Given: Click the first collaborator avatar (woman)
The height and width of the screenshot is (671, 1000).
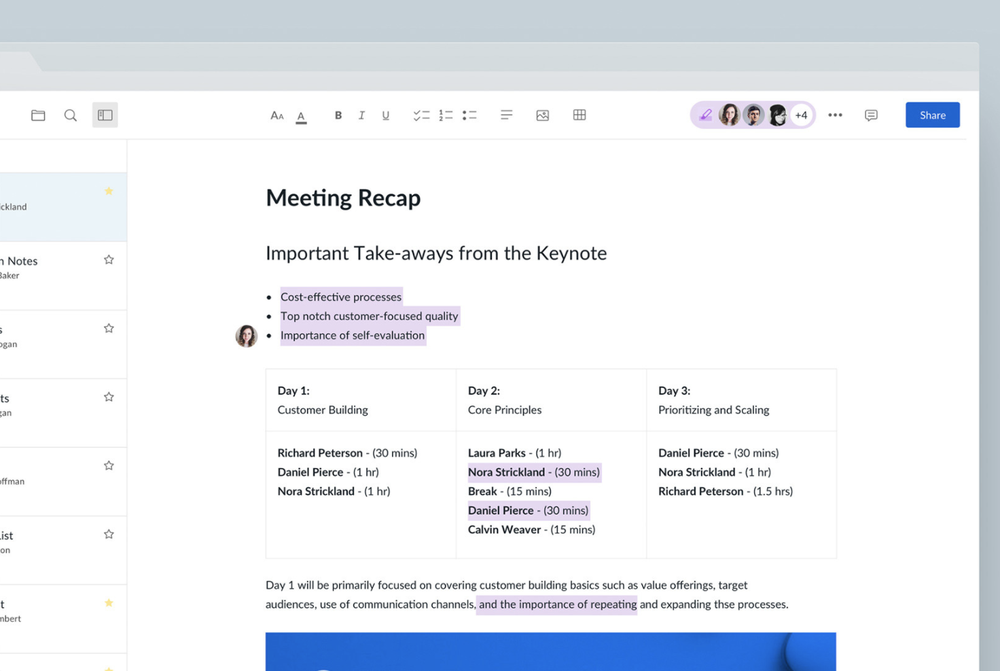Looking at the screenshot, I should (729, 115).
